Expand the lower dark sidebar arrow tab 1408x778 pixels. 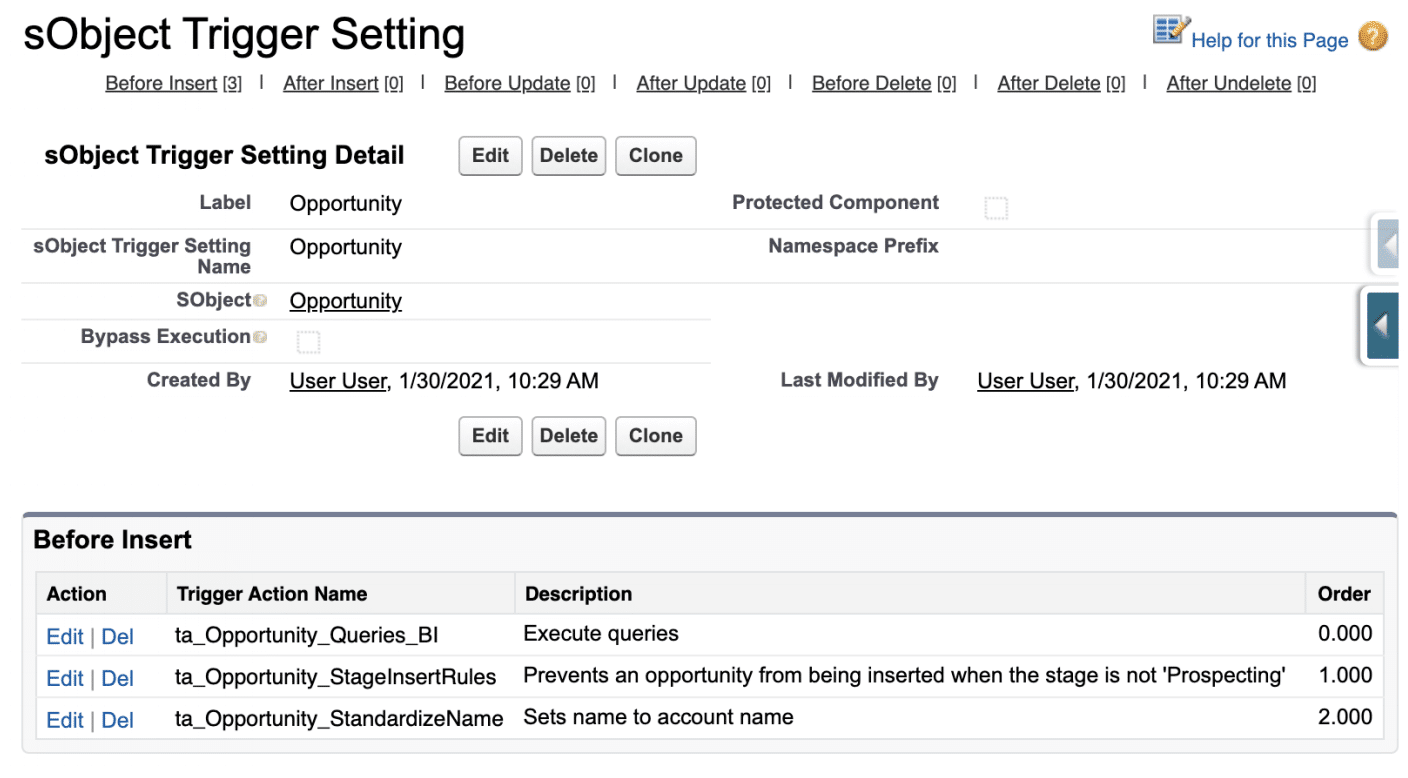point(1382,326)
